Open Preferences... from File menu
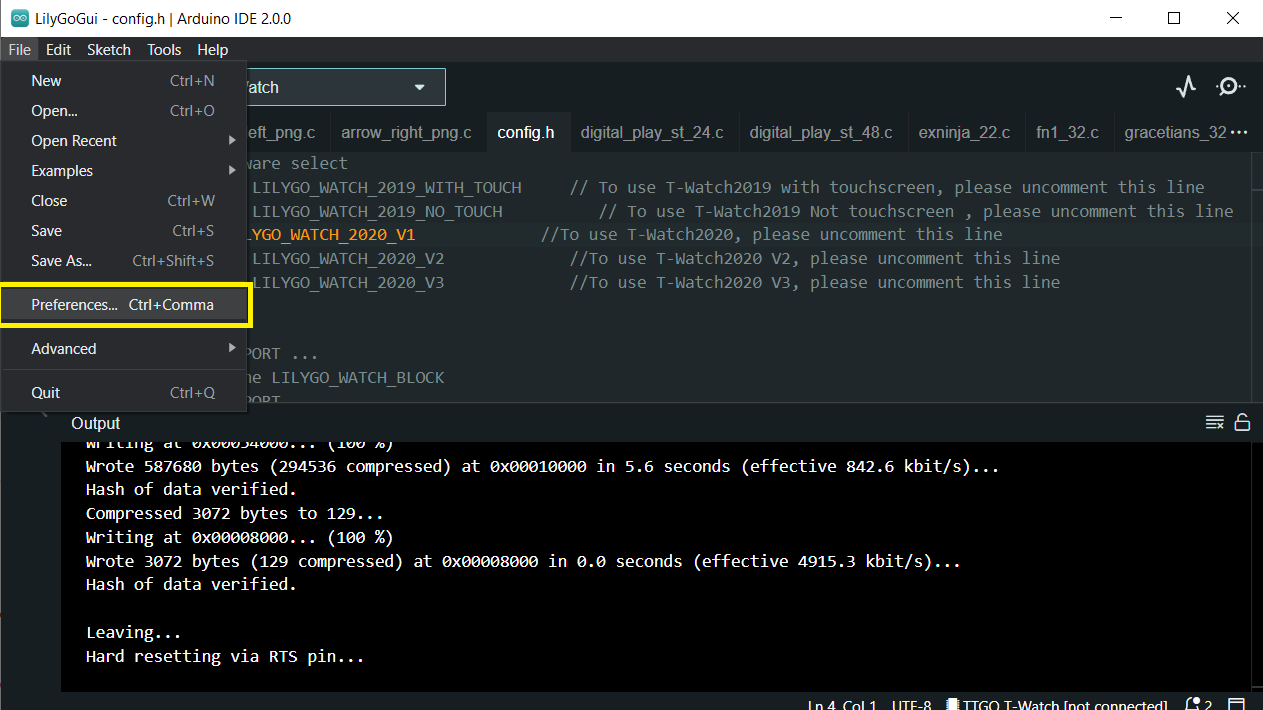The image size is (1263, 710). 124,305
